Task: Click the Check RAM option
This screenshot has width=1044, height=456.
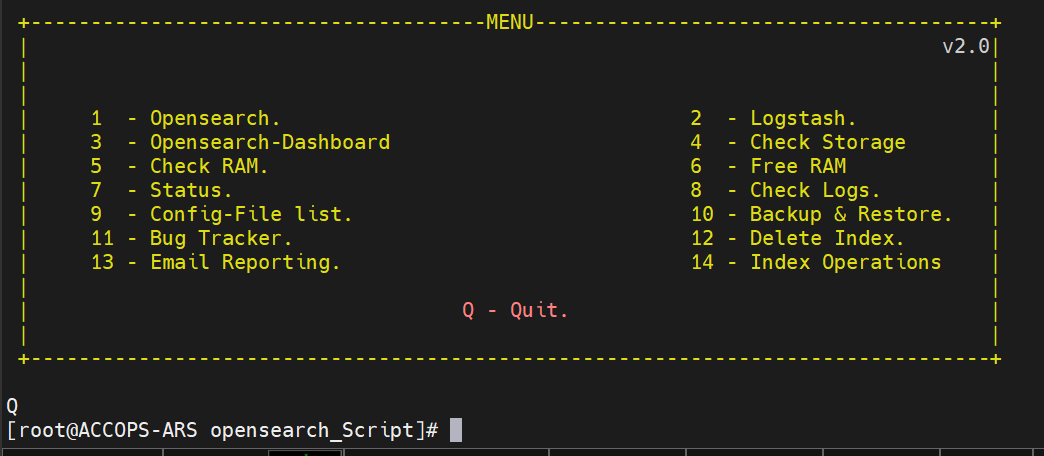Action: coord(179,166)
